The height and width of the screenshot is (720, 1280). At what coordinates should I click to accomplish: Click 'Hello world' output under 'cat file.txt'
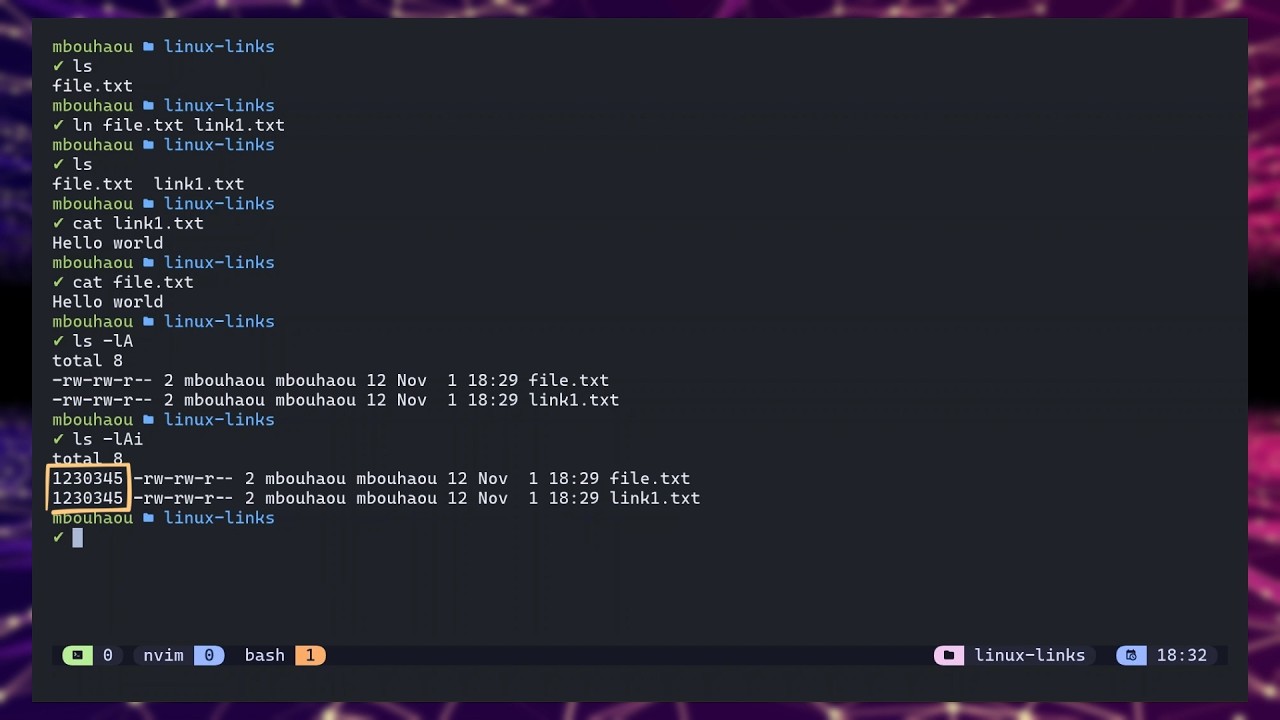(x=108, y=302)
